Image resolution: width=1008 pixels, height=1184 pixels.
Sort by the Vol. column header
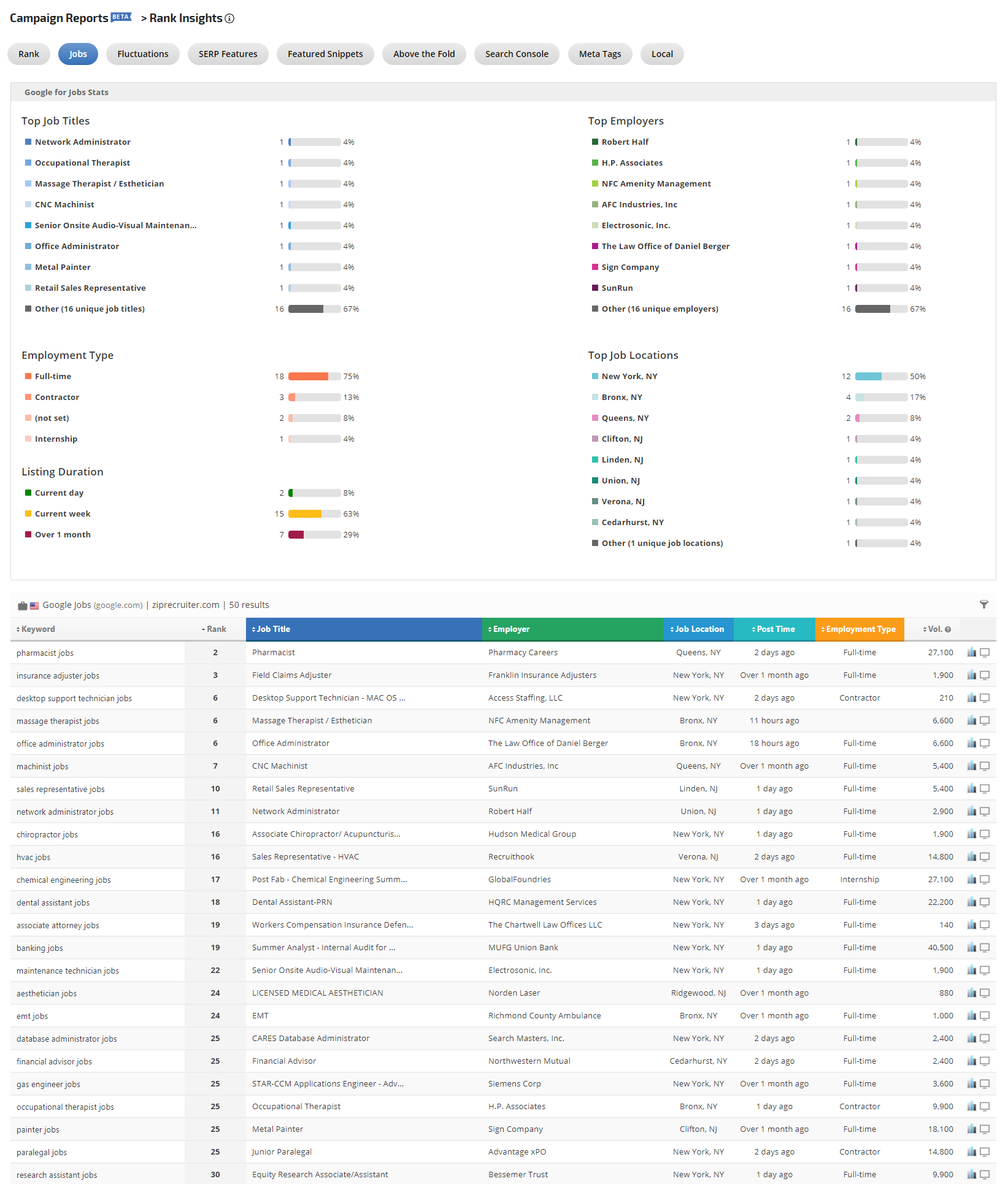933,629
